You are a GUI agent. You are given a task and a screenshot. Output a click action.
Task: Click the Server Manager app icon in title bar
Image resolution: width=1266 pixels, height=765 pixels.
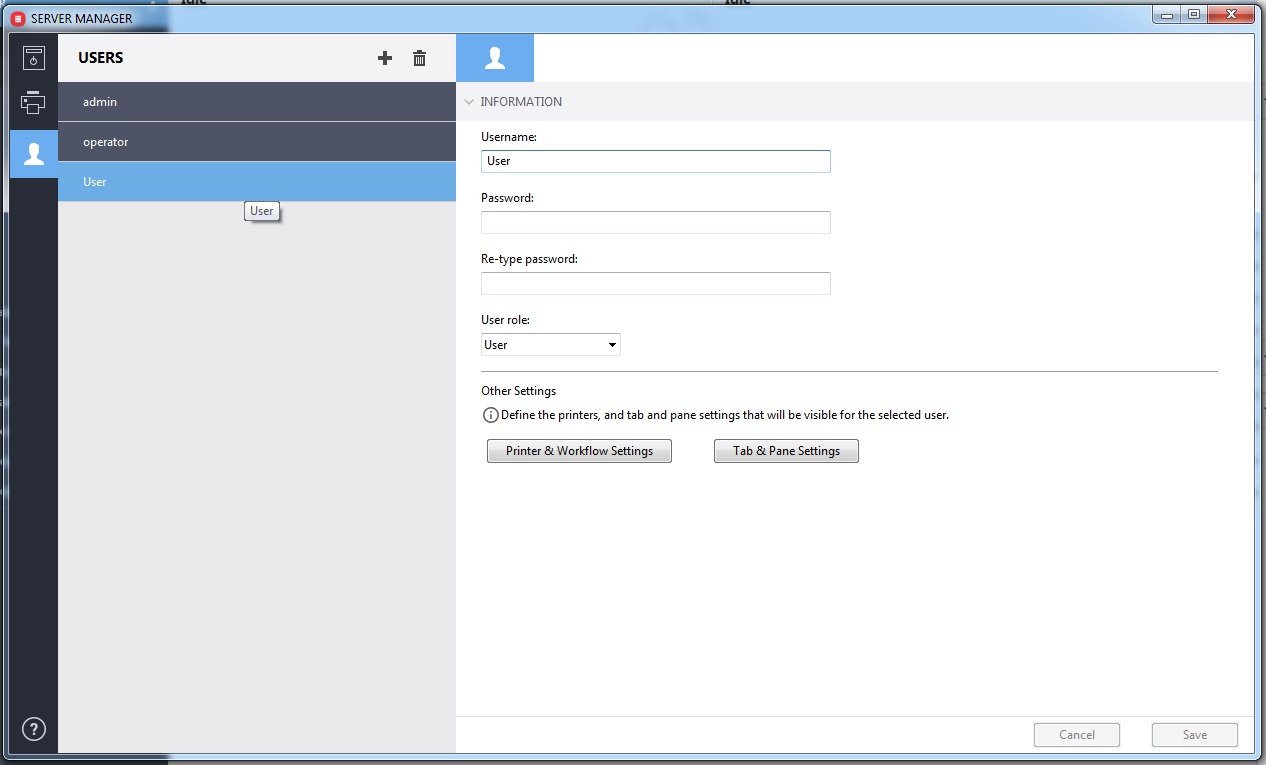17,18
